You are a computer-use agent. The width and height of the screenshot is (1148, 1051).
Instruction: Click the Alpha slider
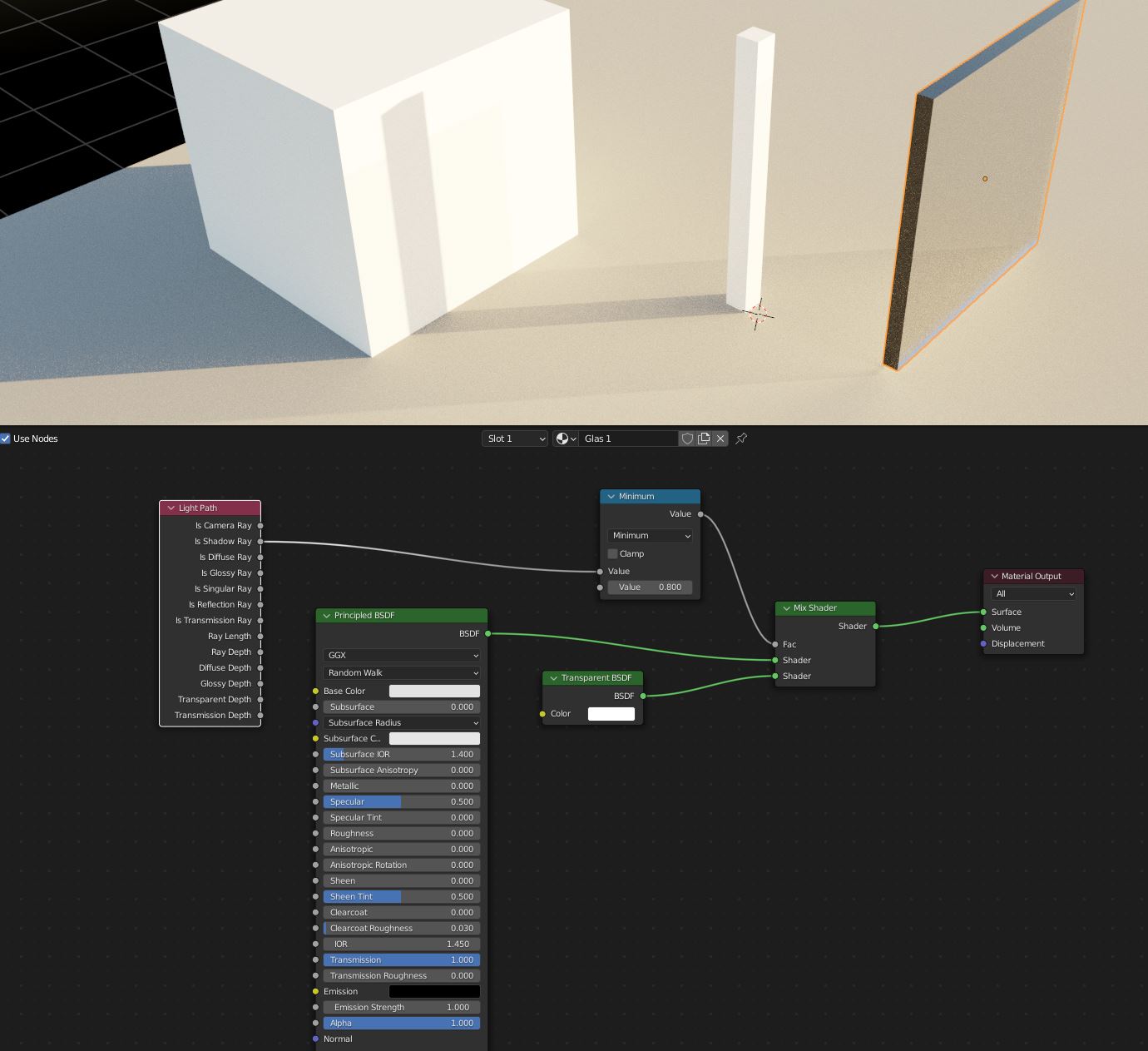pyautogui.click(x=402, y=1024)
